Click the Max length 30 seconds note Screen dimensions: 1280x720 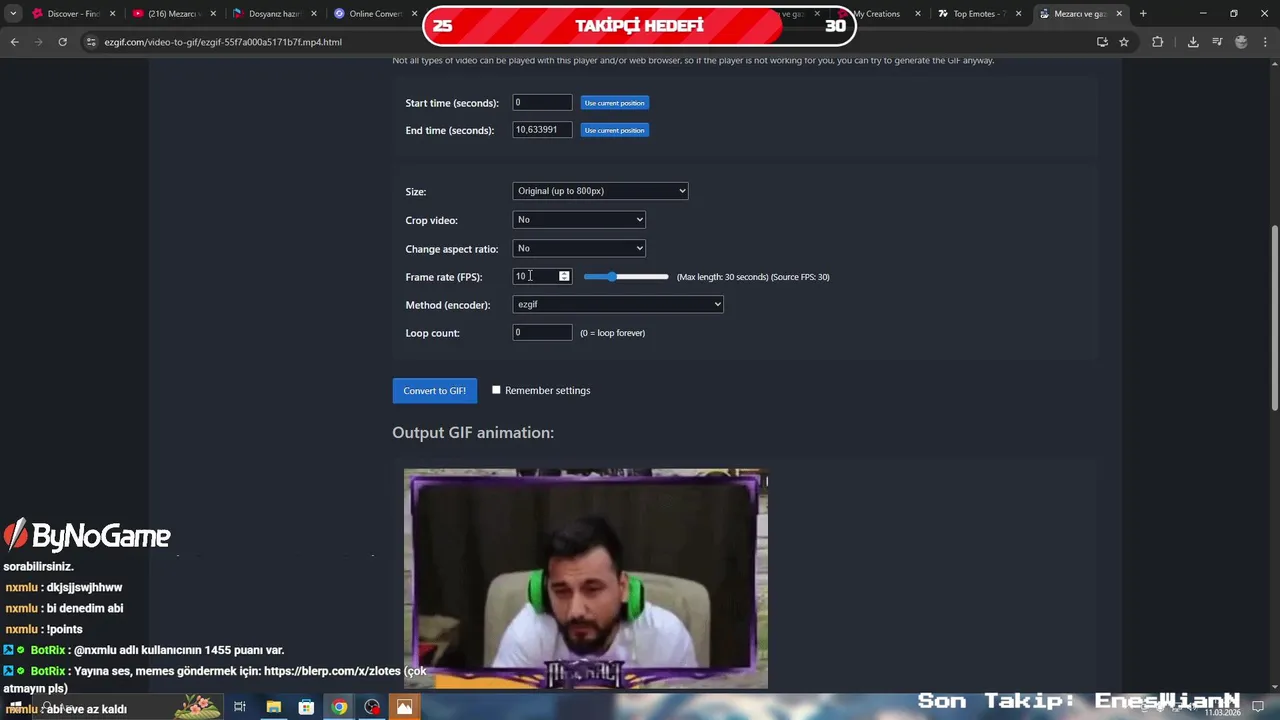(x=722, y=277)
